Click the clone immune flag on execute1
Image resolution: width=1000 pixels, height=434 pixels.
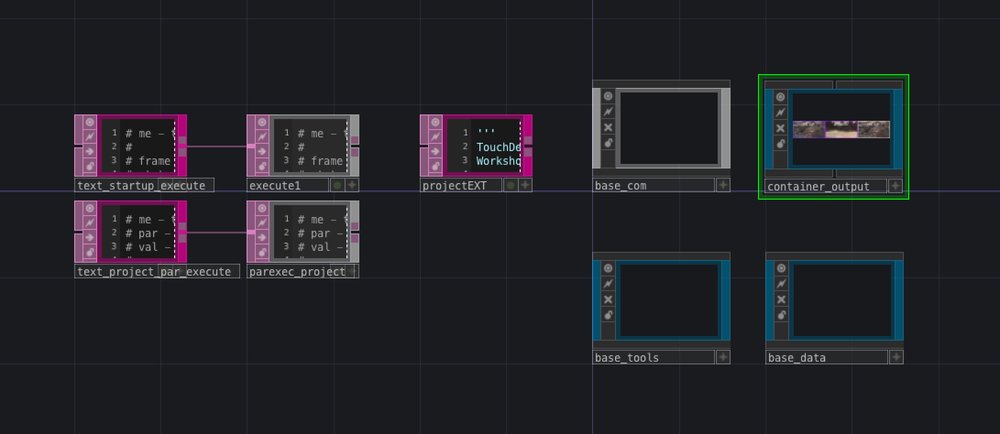pos(262,137)
